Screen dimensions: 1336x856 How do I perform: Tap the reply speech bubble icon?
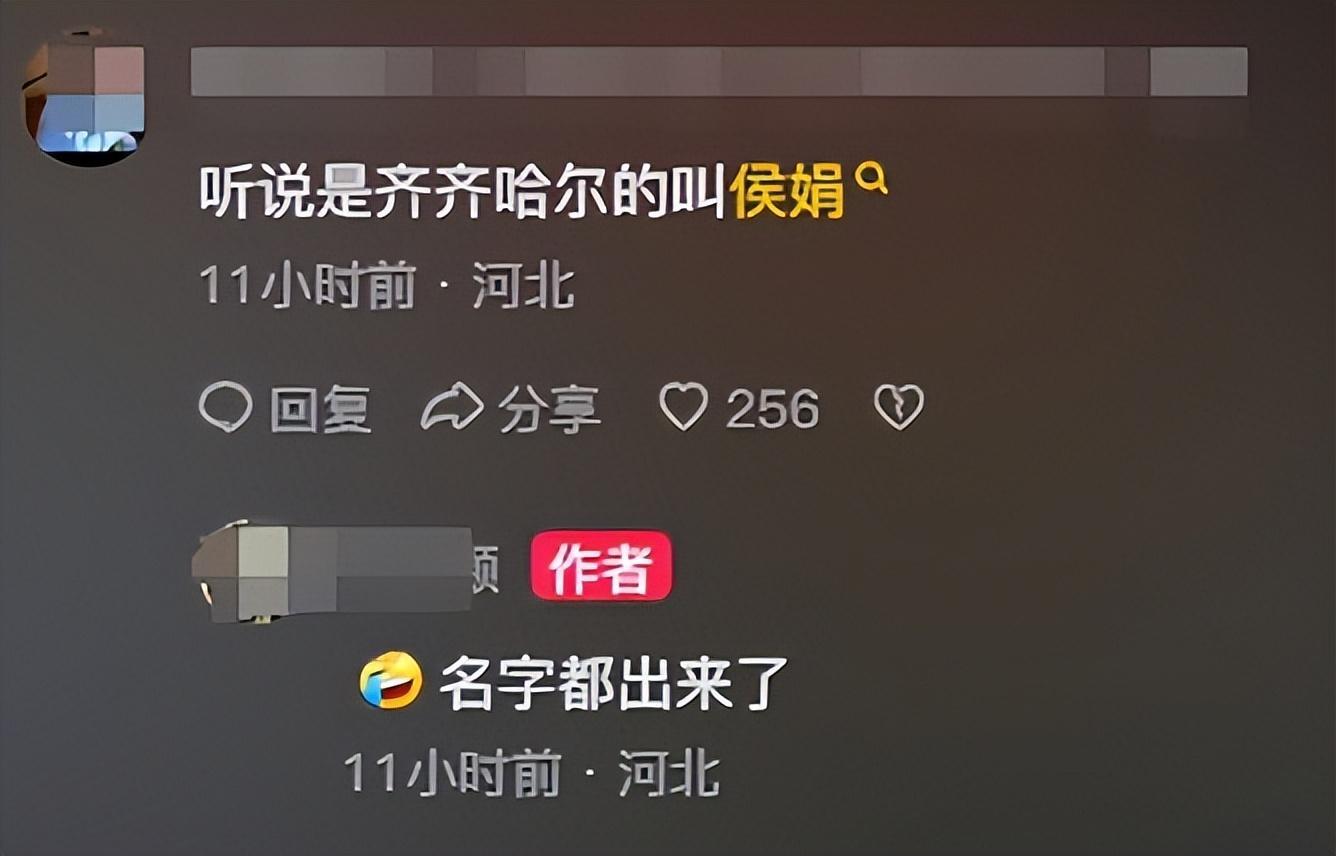point(225,408)
